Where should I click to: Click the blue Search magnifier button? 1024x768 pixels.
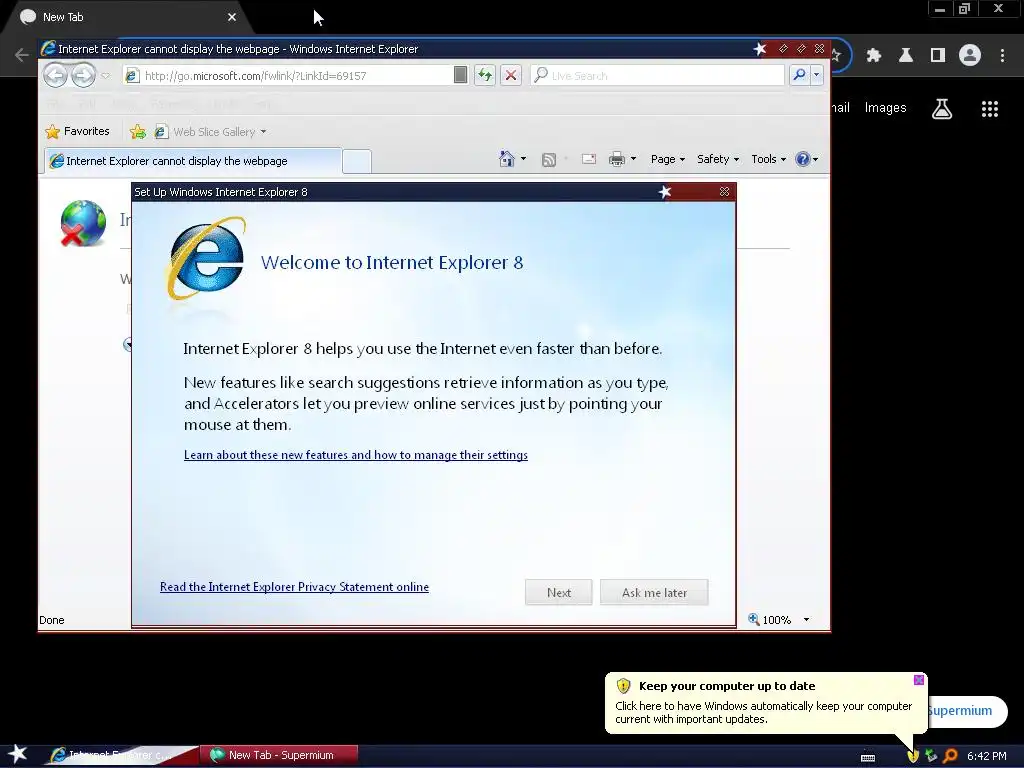tap(799, 75)
